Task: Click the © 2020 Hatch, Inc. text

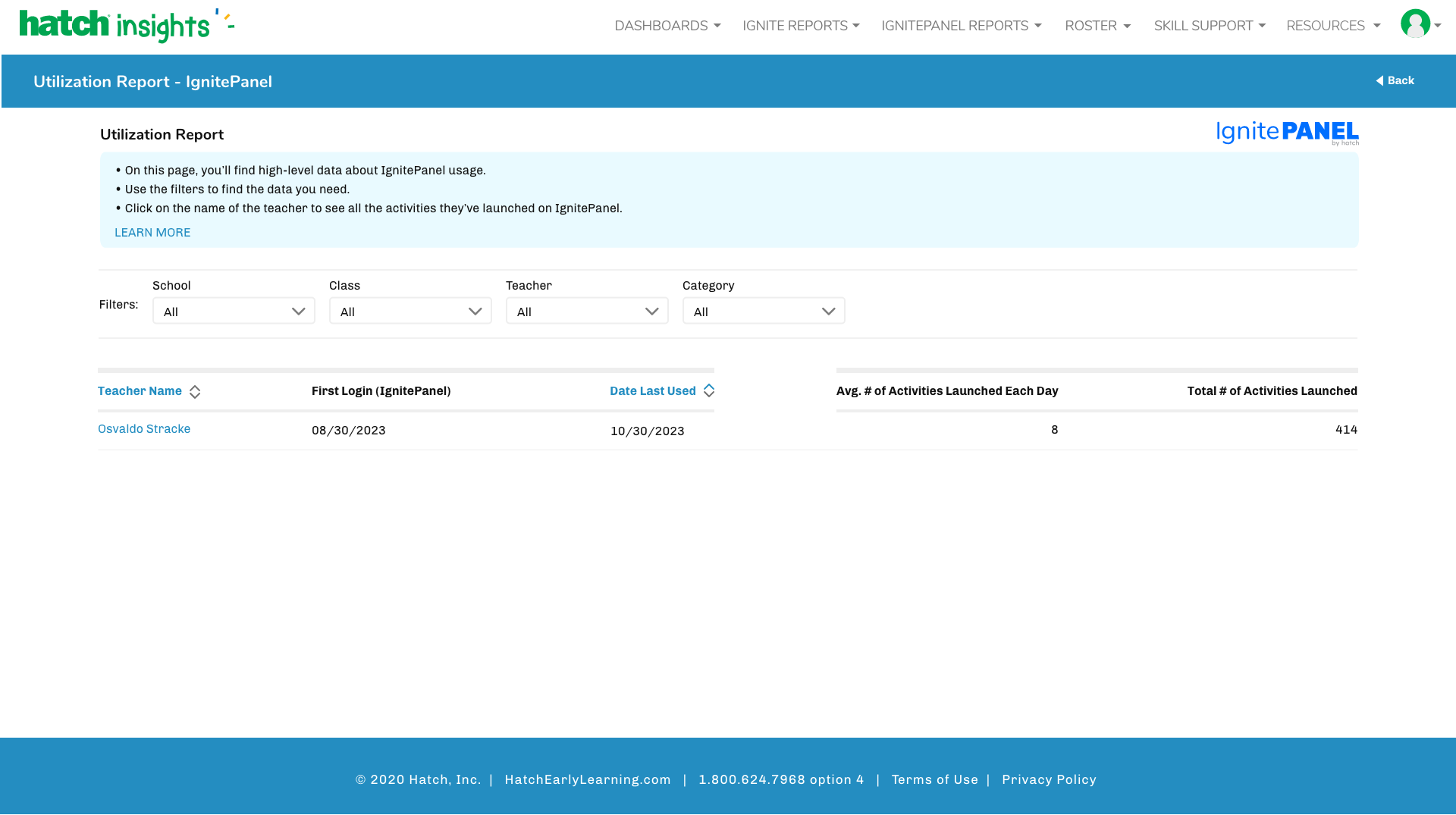Action: pos(418,779)
